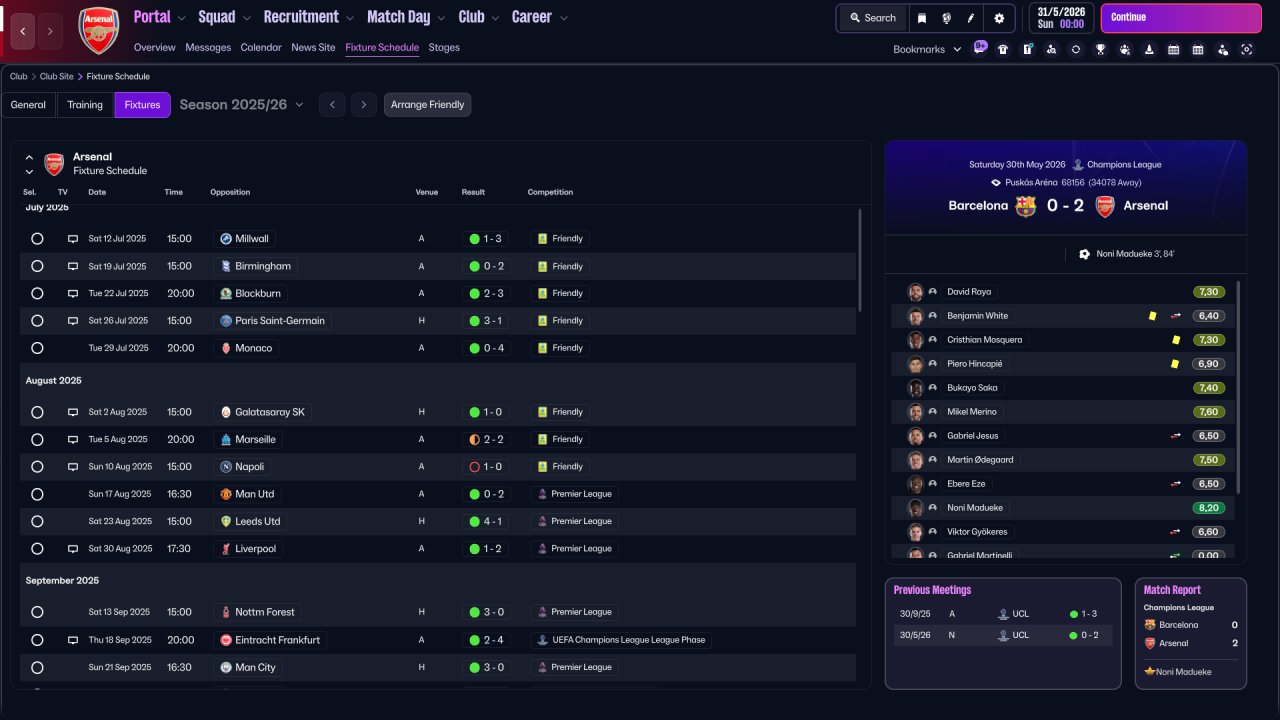
Task: Open the News Site sub-tab
Action: click(x=313, y=47)
